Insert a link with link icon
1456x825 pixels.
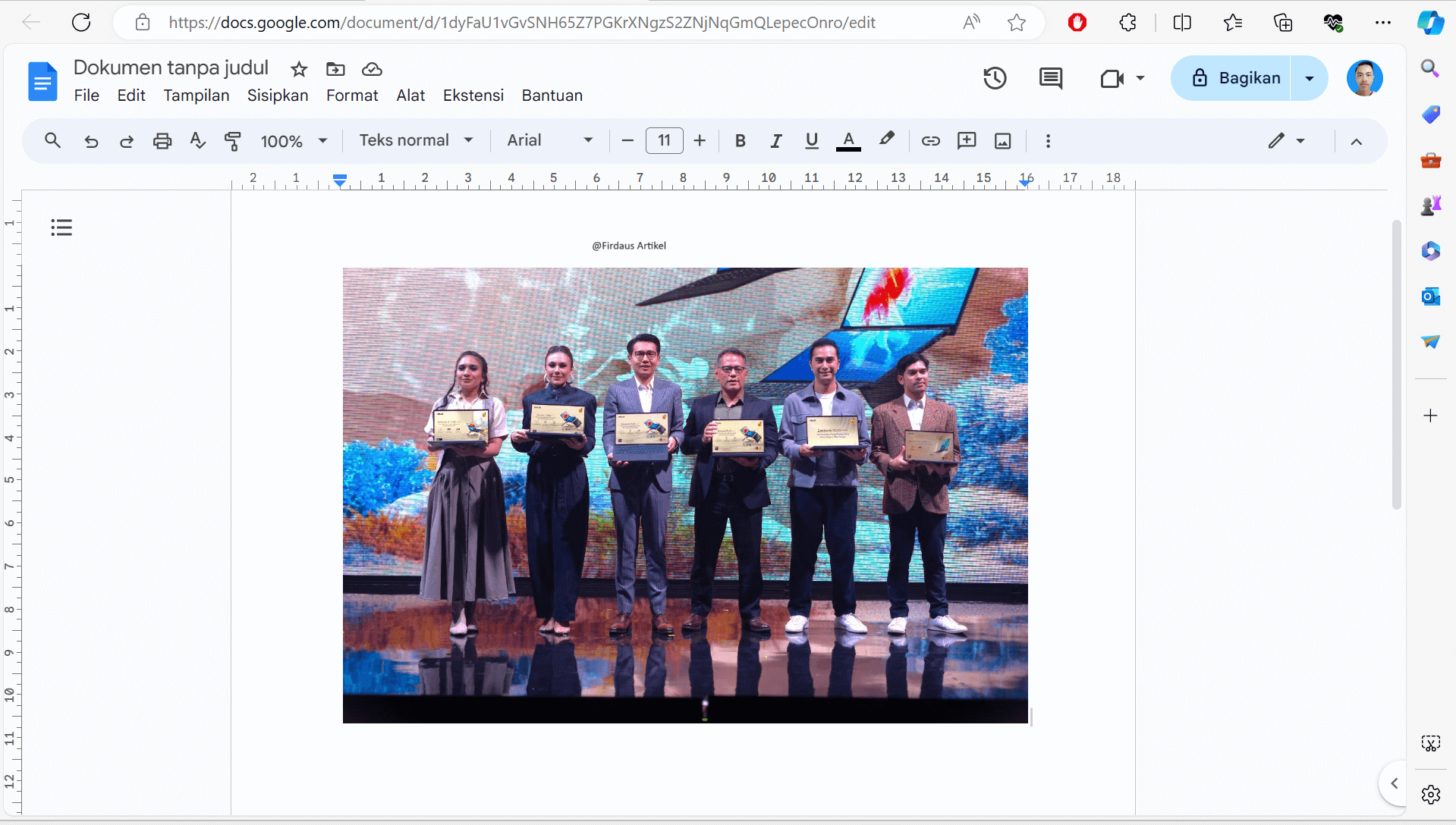pyautogui.click(x=930, y=140)
